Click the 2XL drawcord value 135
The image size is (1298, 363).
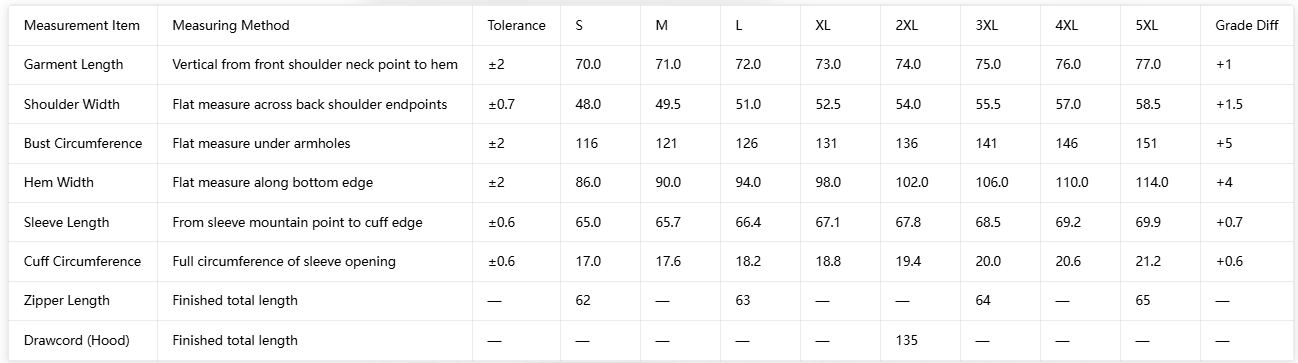click(906, 340)
